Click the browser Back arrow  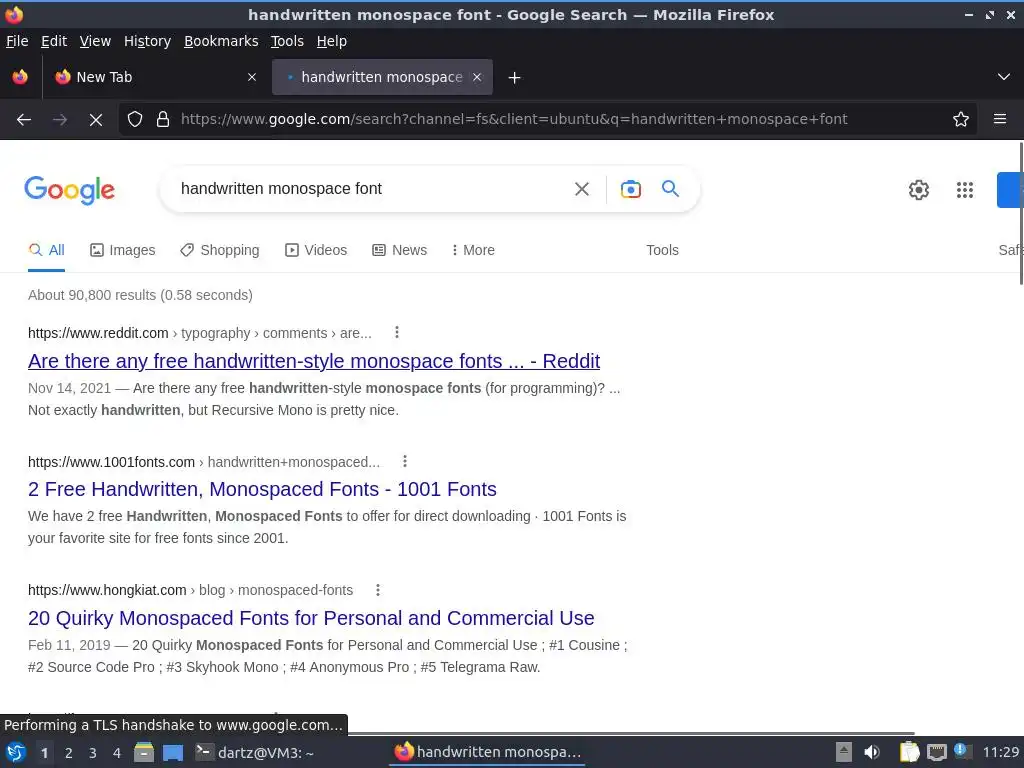(24, 120)
